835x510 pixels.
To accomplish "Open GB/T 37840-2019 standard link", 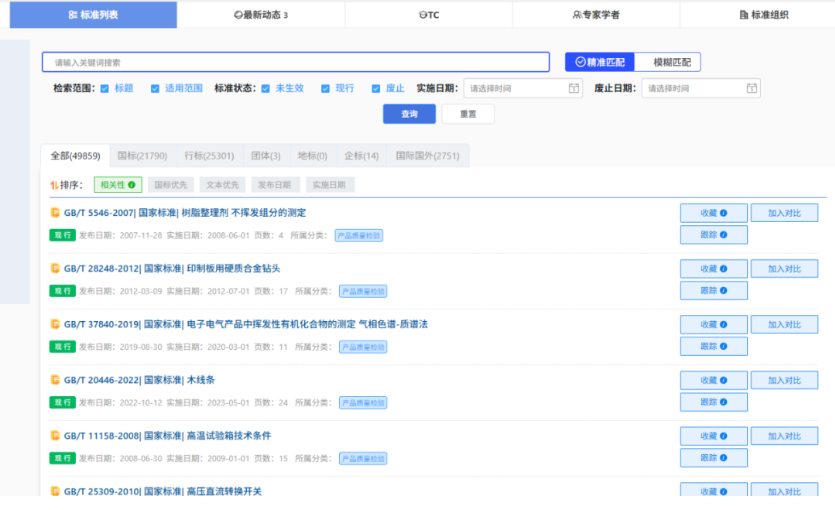I will [x=245, y=324].
